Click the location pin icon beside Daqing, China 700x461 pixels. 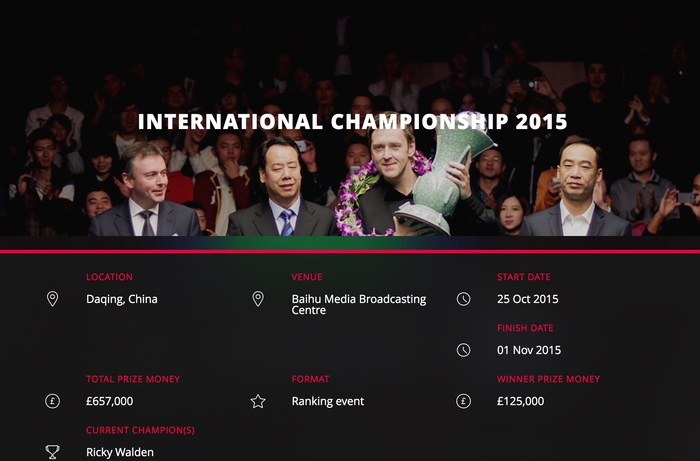[x=52, y=299]
